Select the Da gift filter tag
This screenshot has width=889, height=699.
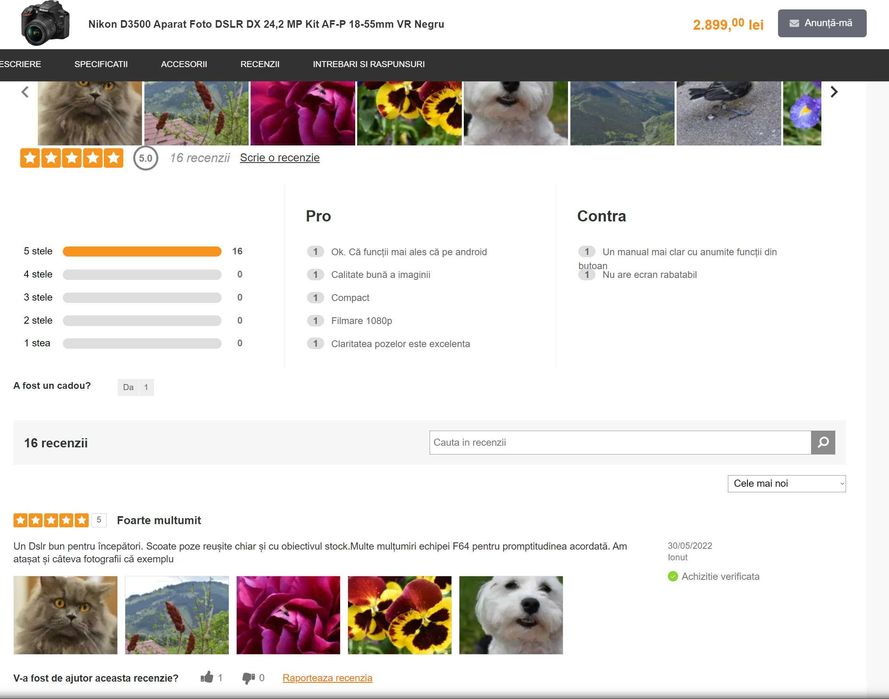[x=136, y=387]
